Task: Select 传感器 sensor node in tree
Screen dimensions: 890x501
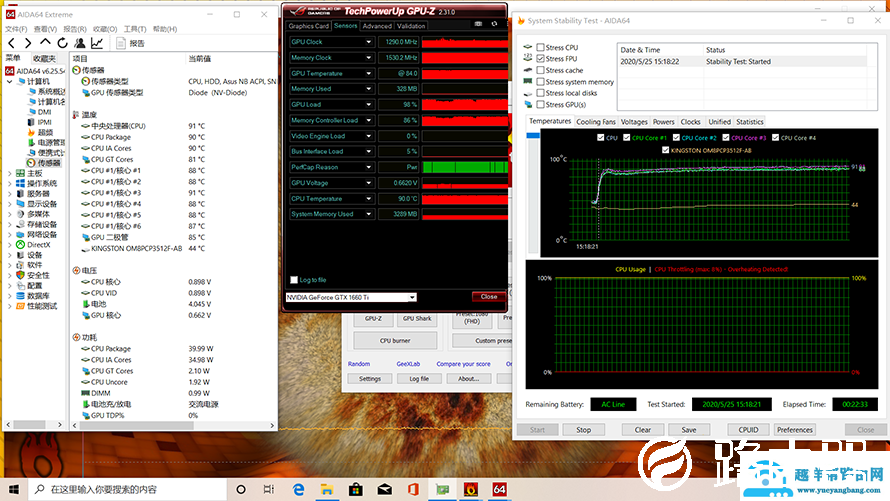Action: pos(49,163)
